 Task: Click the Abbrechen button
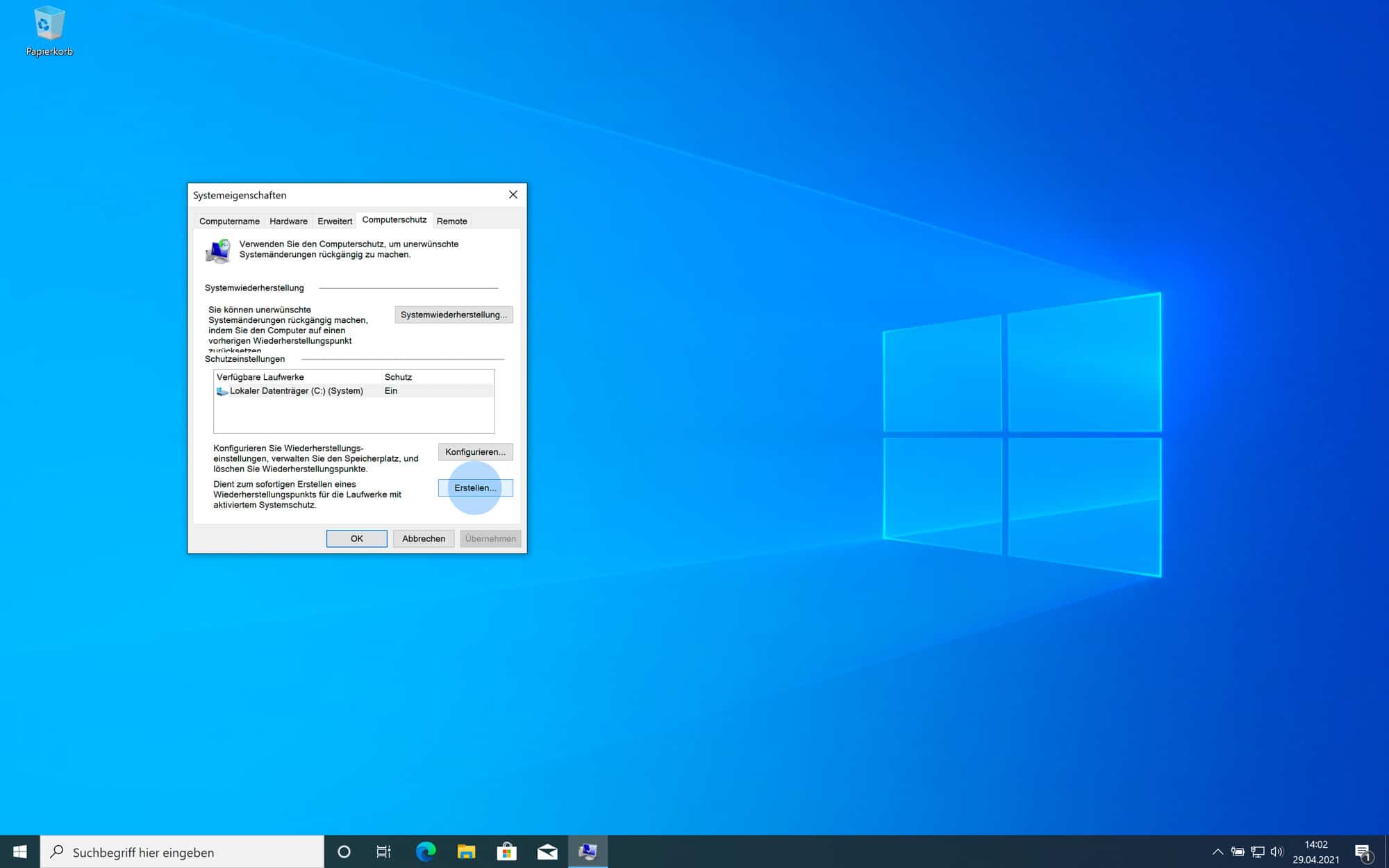(424, 538)
